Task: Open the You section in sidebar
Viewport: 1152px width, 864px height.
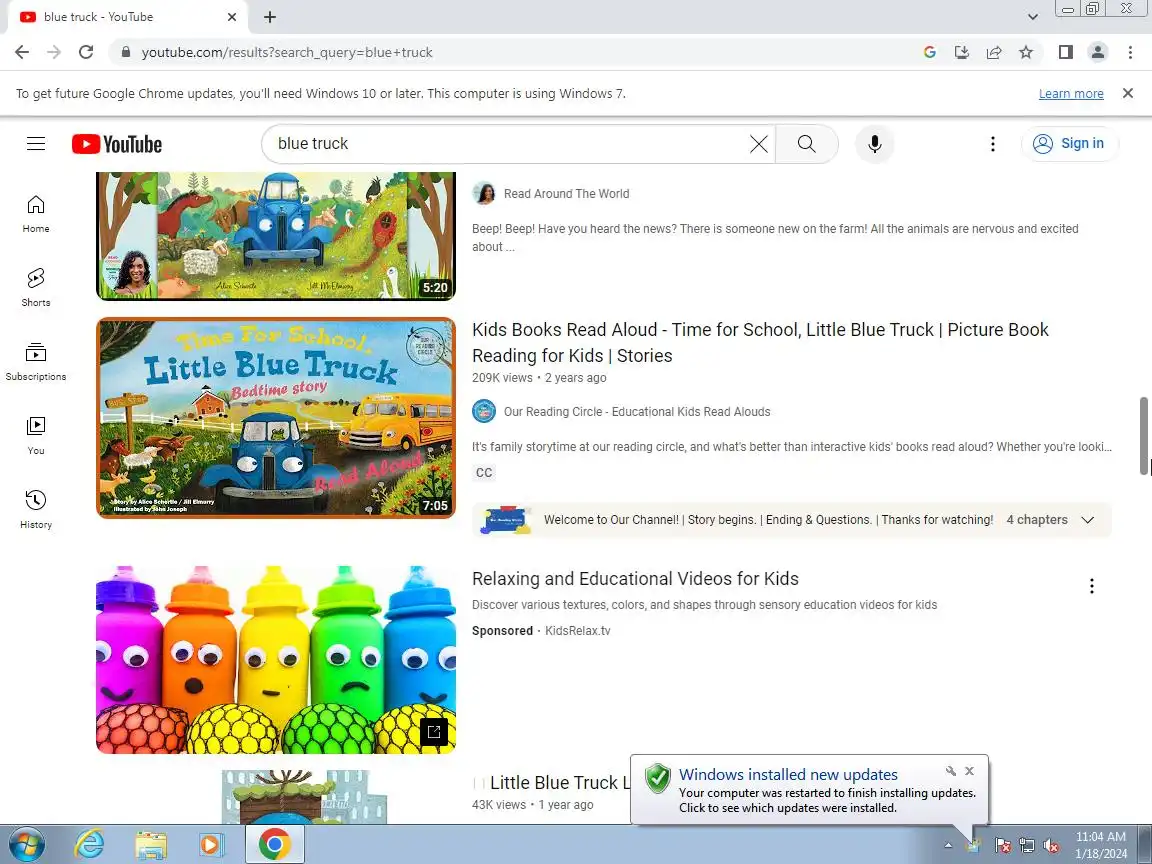Action: [35, 436]
